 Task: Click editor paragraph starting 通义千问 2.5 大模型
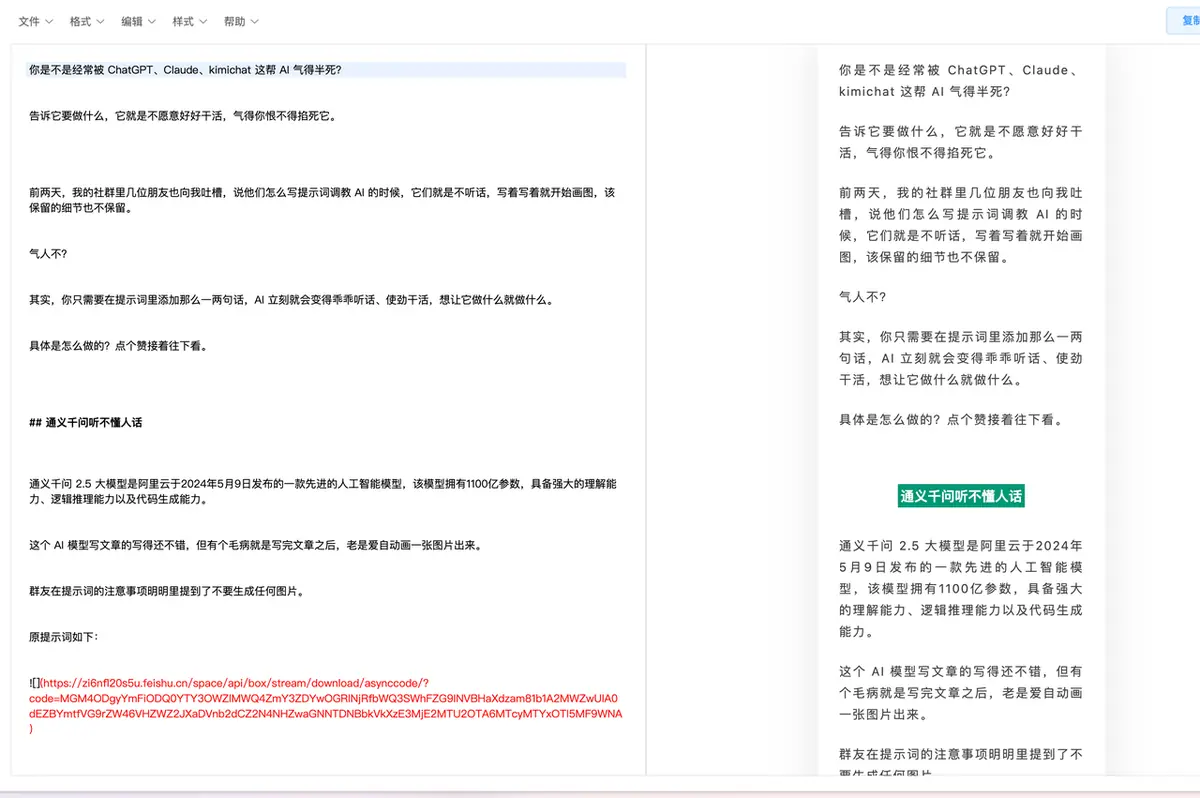point(323,491)
